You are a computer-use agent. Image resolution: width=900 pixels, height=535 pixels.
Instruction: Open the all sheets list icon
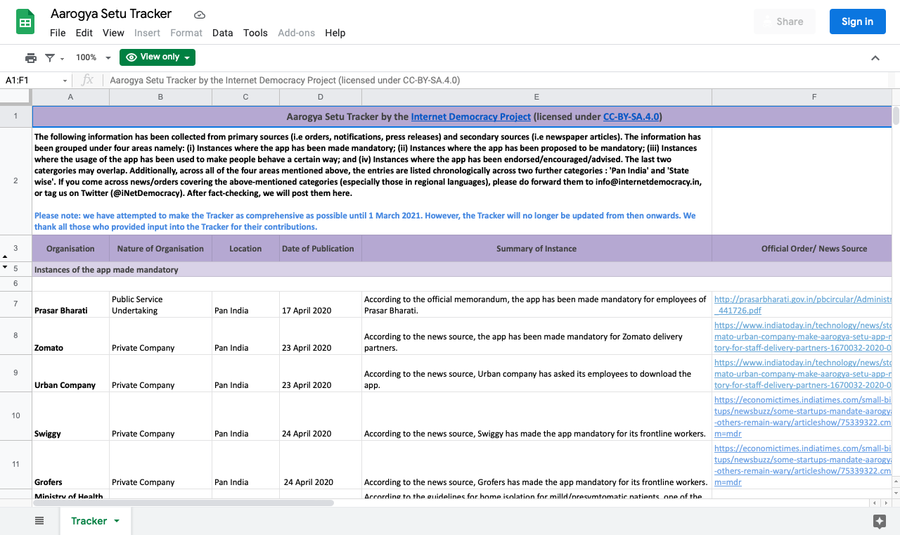39,521
